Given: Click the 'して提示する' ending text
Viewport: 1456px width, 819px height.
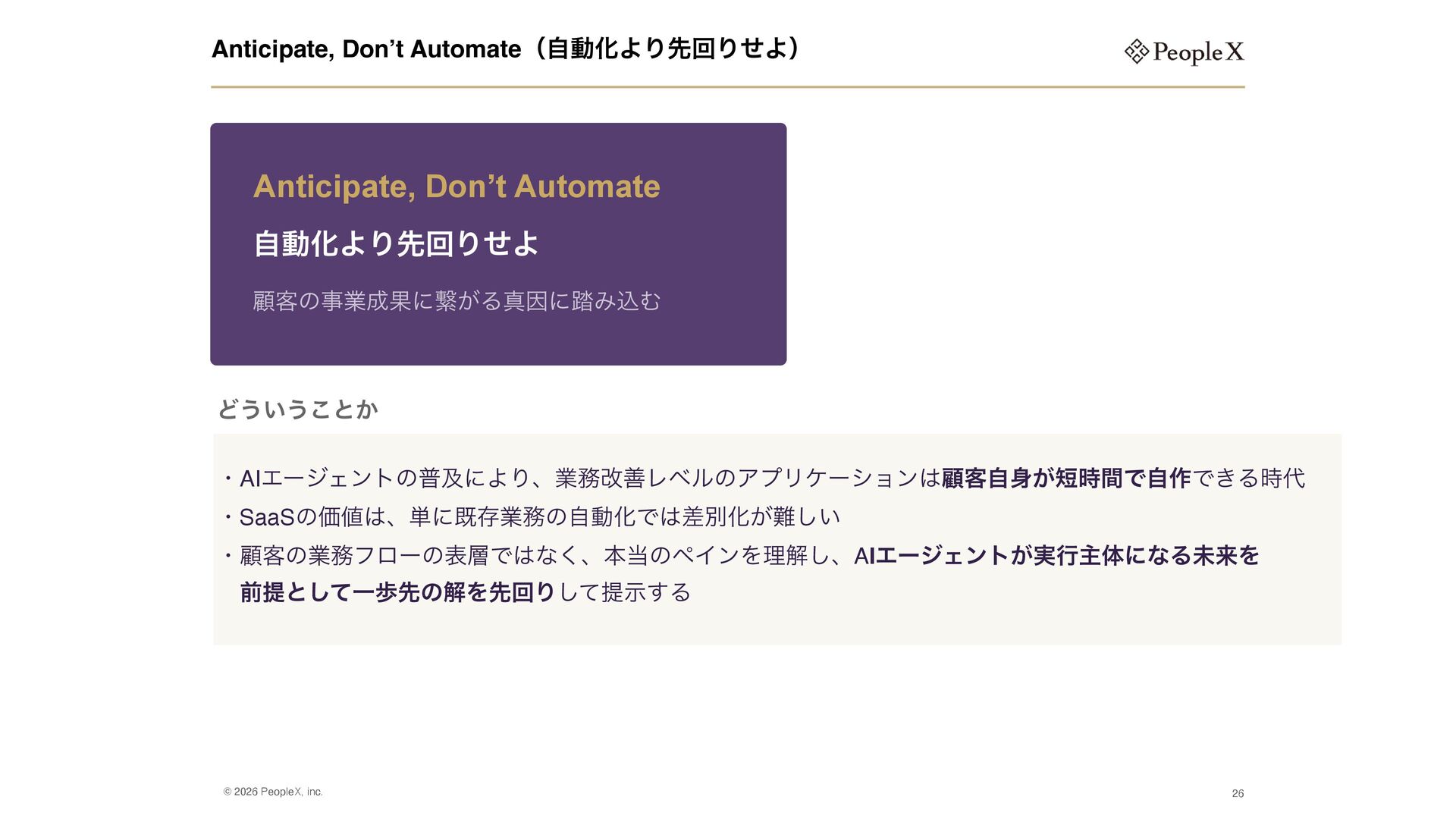Looking at the screenshot, I should point(625,592).
